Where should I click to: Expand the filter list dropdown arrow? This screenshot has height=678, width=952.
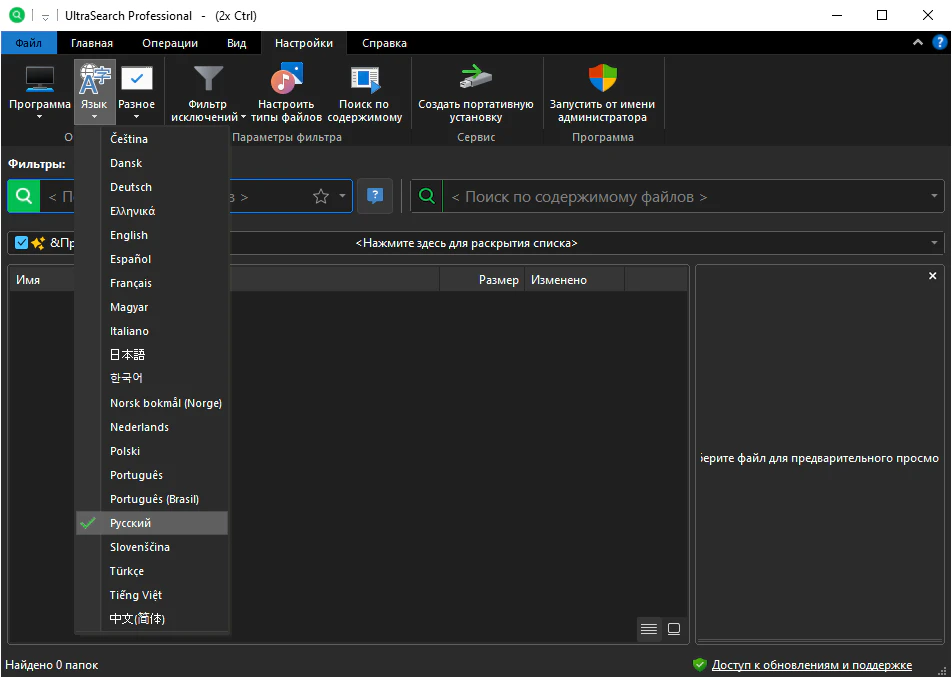[x=934, y=243]
